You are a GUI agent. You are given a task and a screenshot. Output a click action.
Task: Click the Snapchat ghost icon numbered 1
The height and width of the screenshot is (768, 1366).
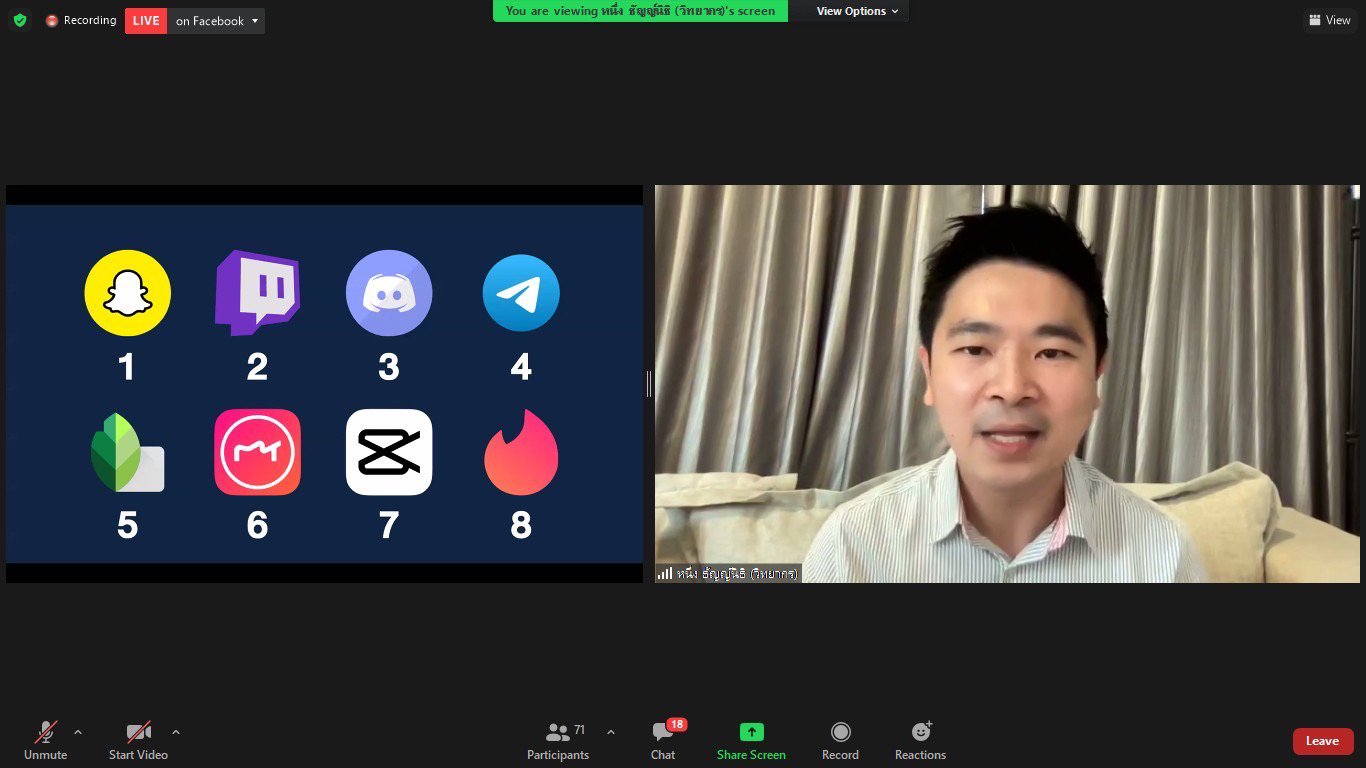[x=128, y=293]
